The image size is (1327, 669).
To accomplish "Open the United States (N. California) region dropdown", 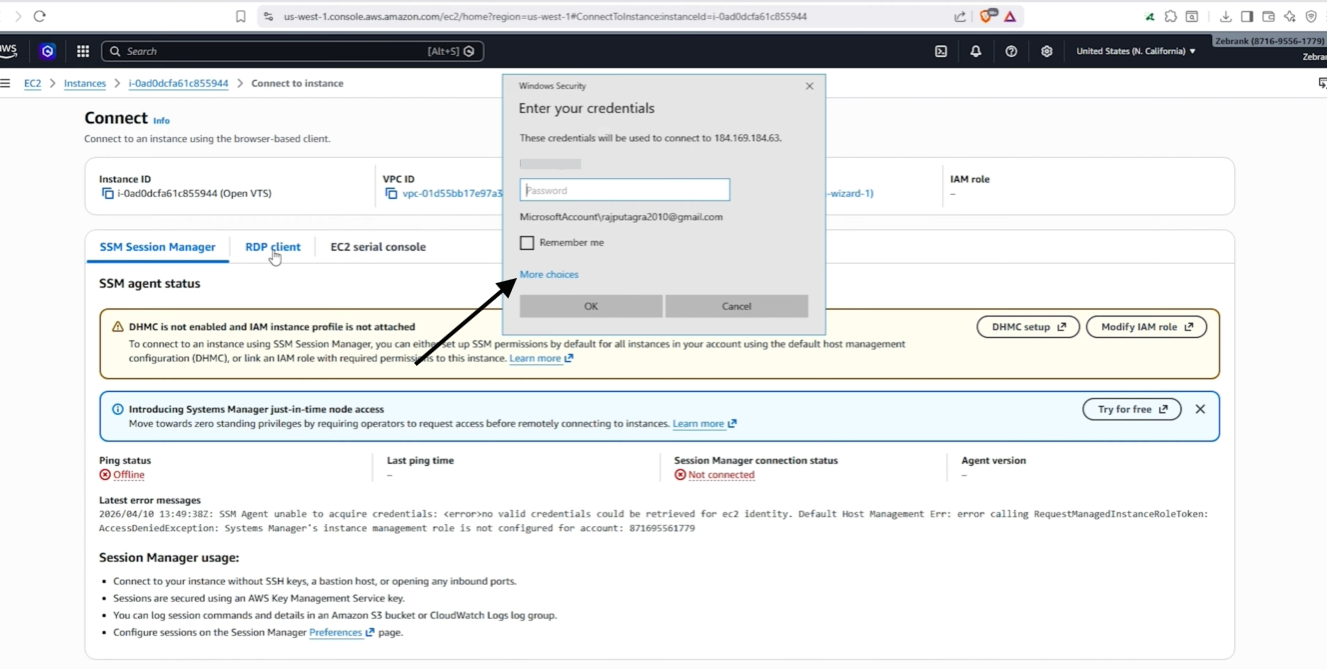I will click(1136, 51).
